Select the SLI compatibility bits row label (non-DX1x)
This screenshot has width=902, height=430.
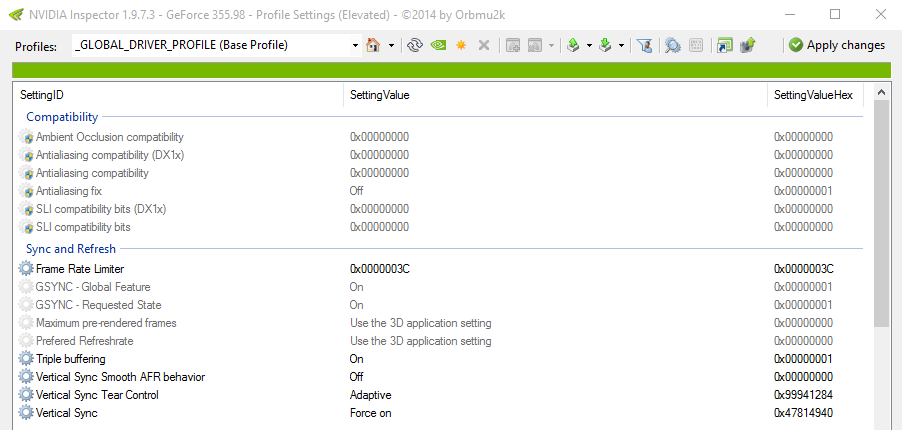click(x=83, y=227)
